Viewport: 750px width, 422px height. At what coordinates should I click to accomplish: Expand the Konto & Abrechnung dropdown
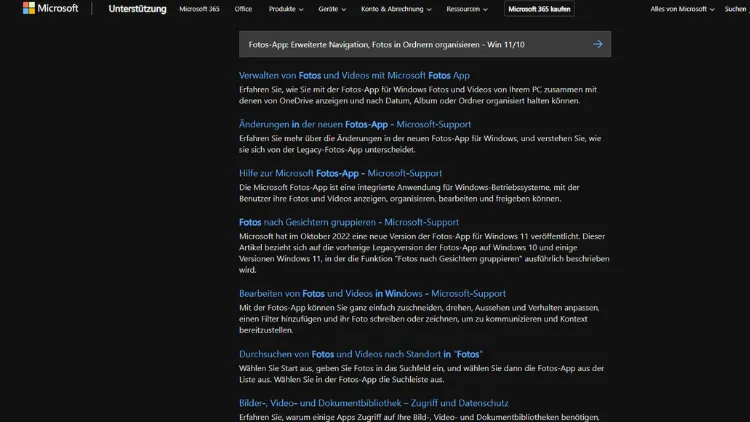[x=396, y=9]
